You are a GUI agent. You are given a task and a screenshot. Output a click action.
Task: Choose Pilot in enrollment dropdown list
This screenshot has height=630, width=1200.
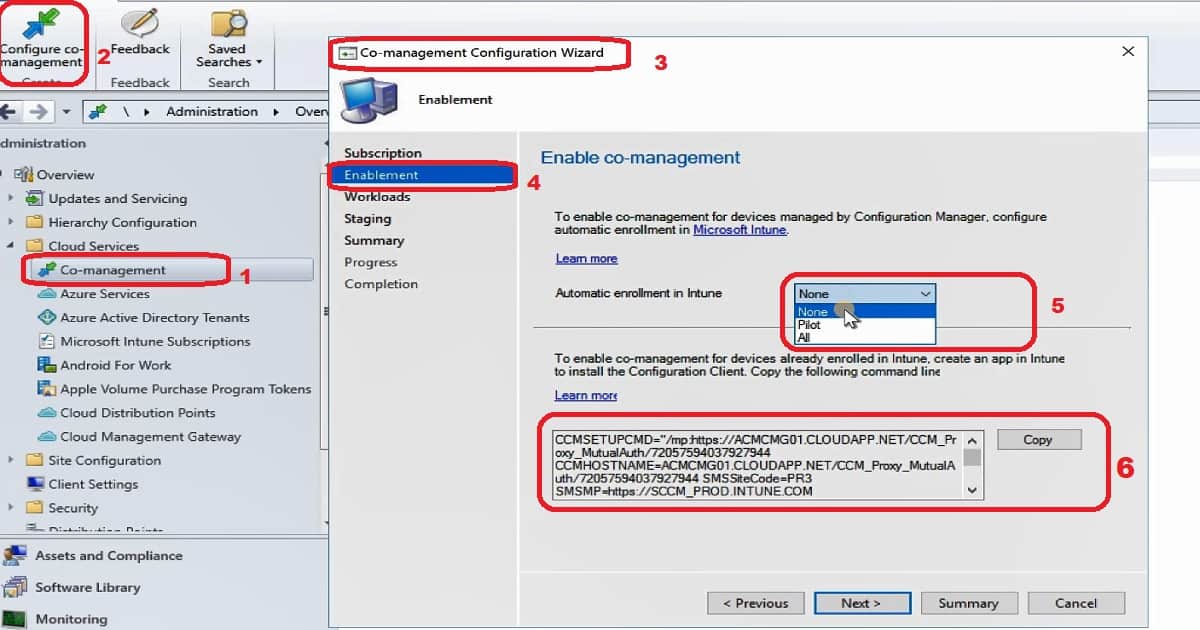point(865,325)
